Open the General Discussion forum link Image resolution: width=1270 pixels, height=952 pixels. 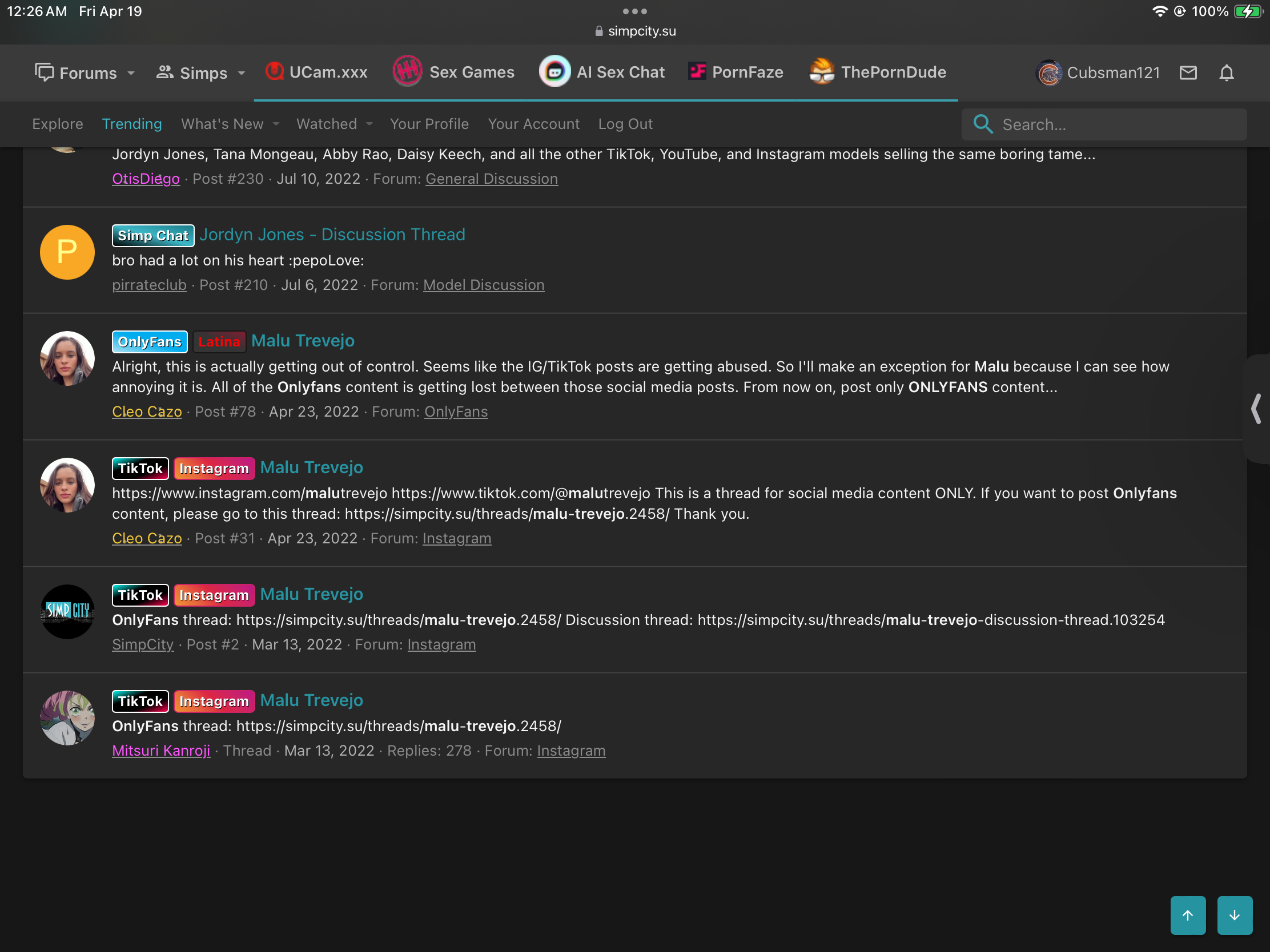click(x=492, y=179)
